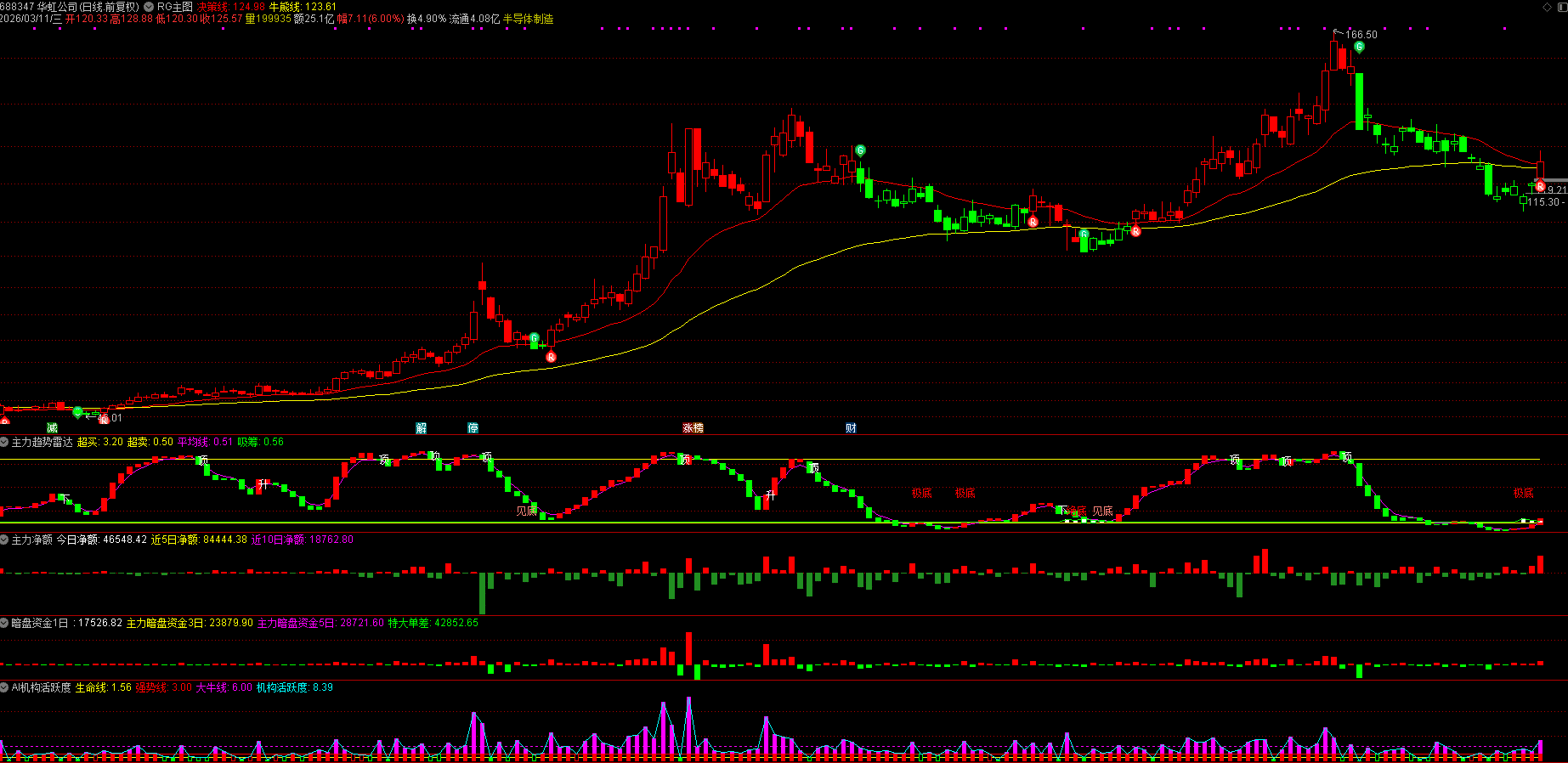Click the 涨榜 event badge
1568x763 pixels.
click(x=693, y=428)
